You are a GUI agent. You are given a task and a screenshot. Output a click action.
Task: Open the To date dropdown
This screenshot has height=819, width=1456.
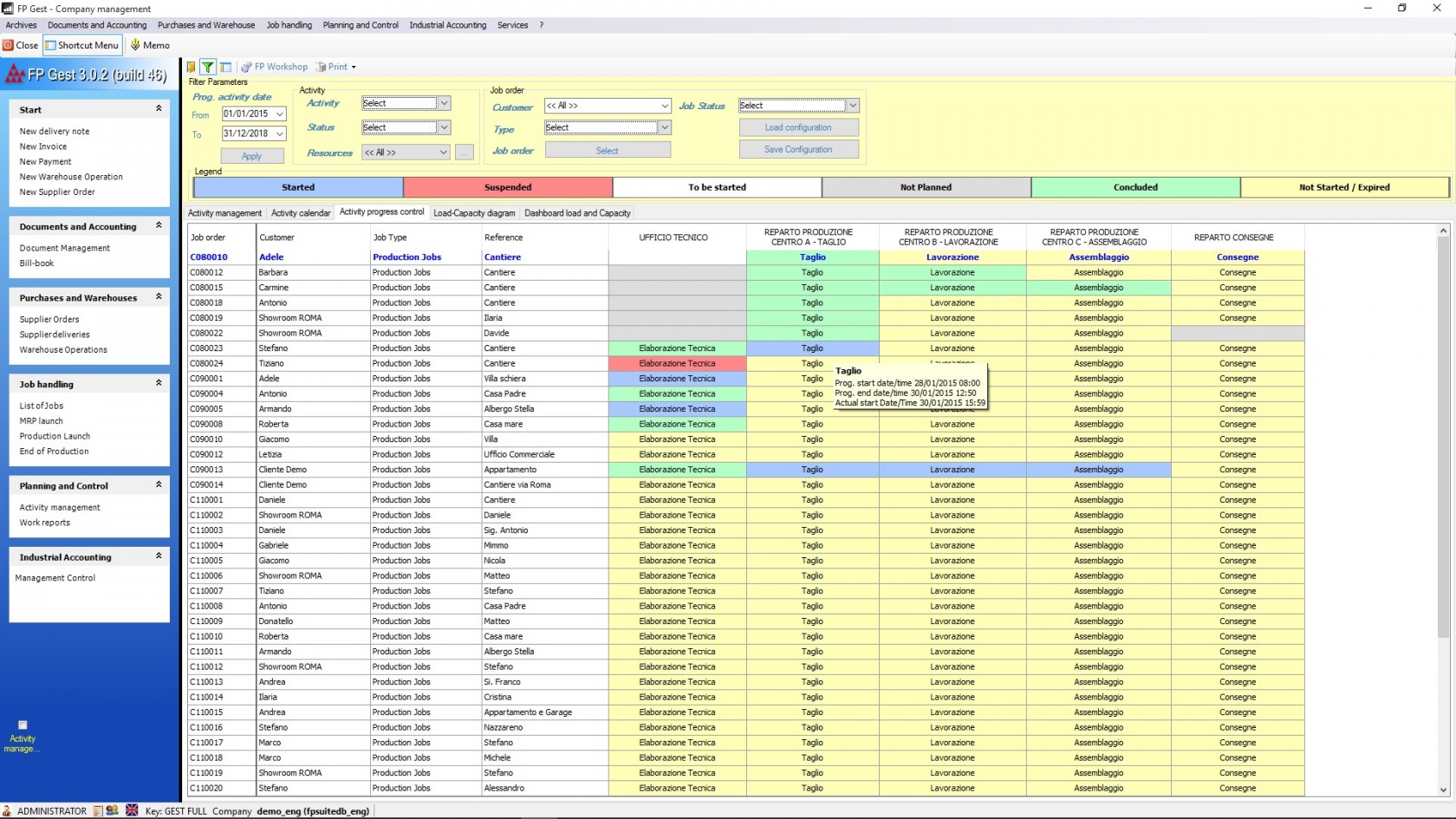point(280,133)
